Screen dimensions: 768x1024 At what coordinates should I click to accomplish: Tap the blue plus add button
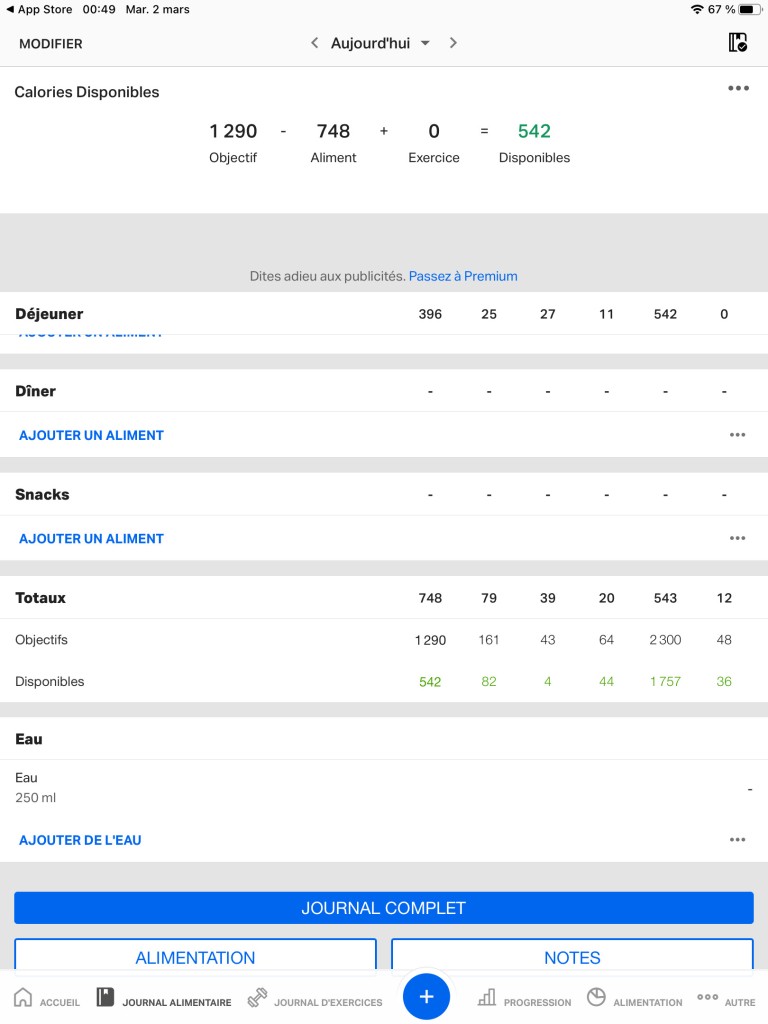point(426,996)
